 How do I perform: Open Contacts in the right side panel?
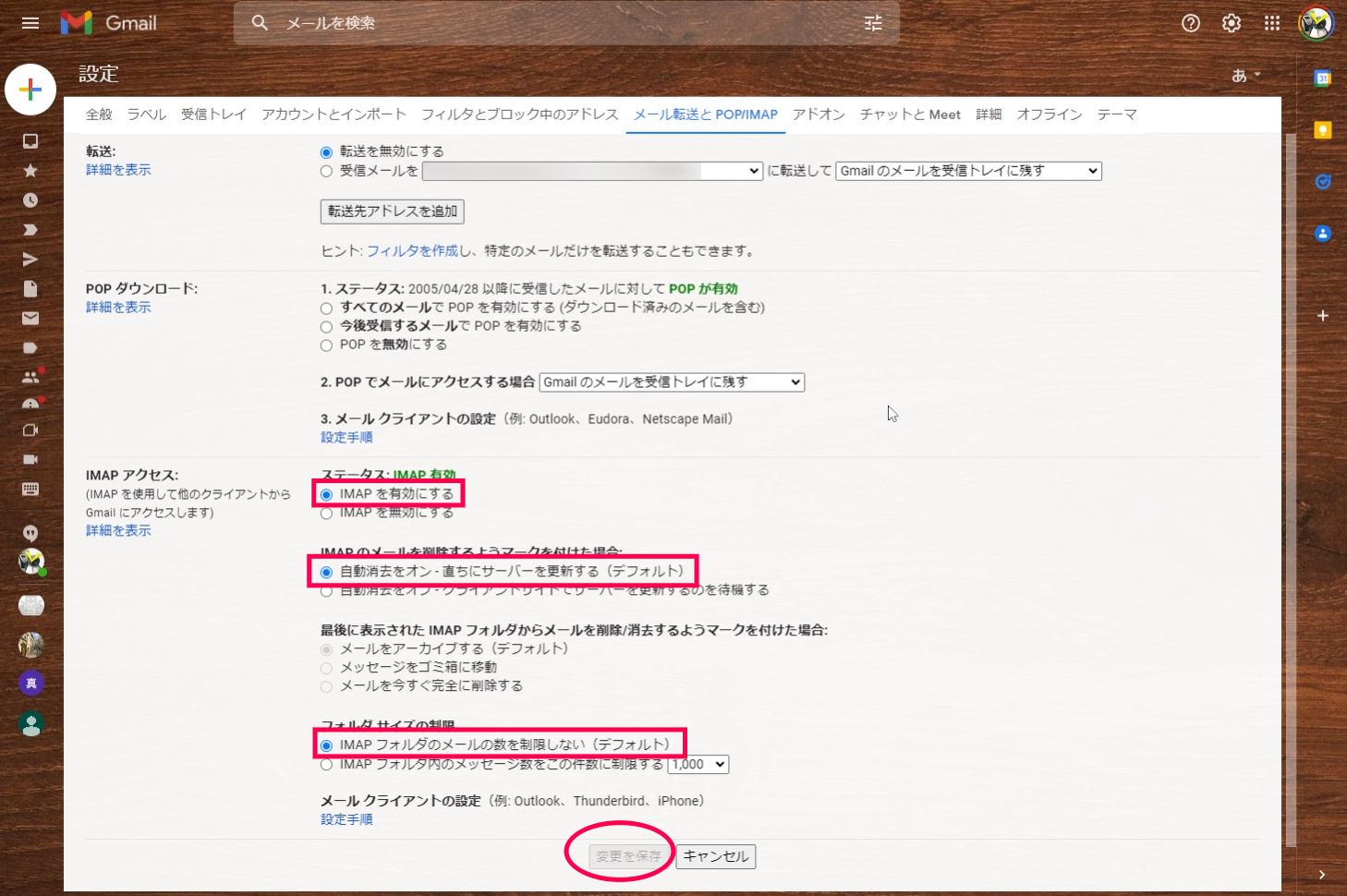(x=1323, y=234)
